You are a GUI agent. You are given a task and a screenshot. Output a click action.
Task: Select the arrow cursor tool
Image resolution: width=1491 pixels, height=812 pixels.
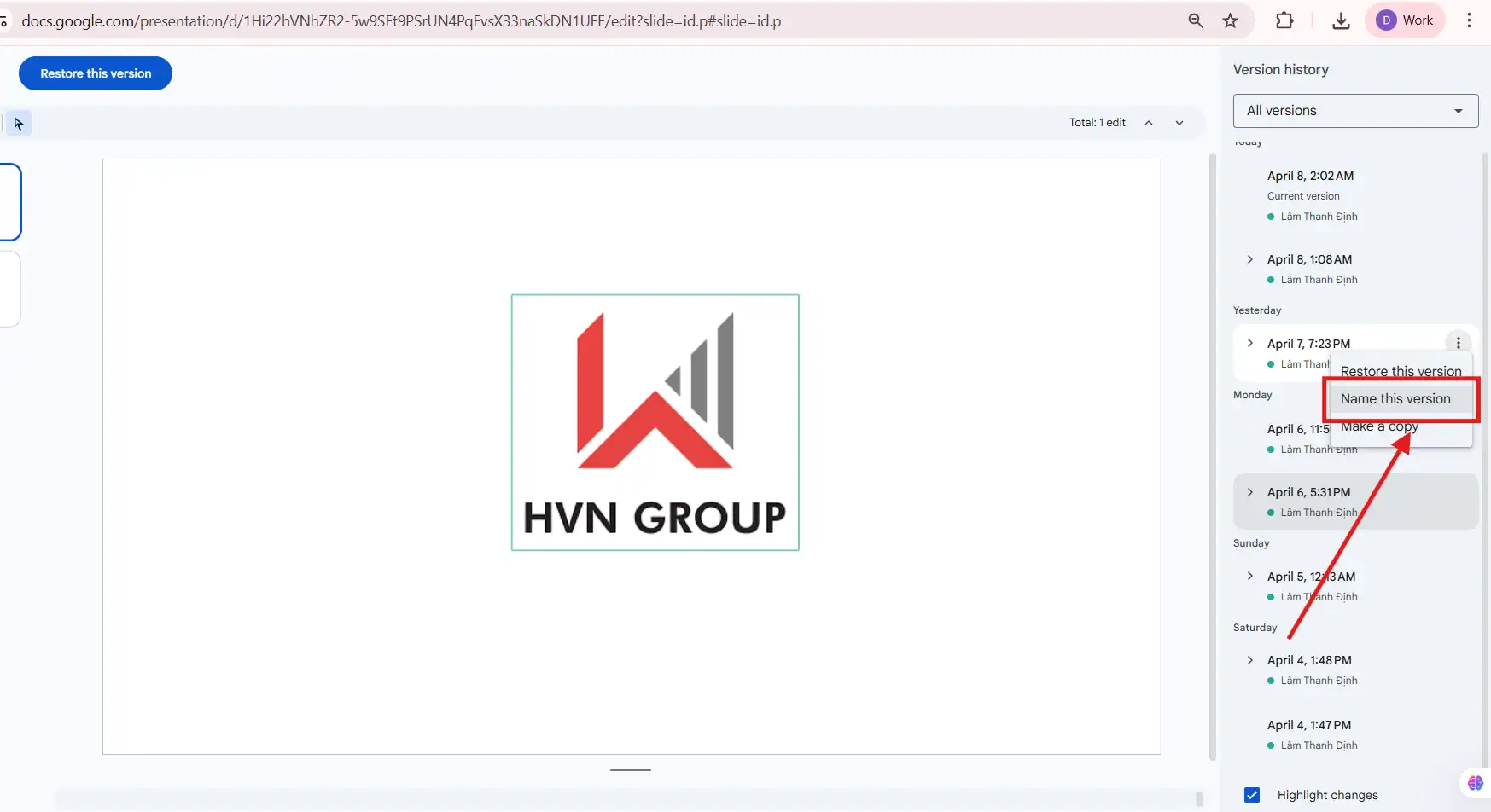[x=19, y=123]
